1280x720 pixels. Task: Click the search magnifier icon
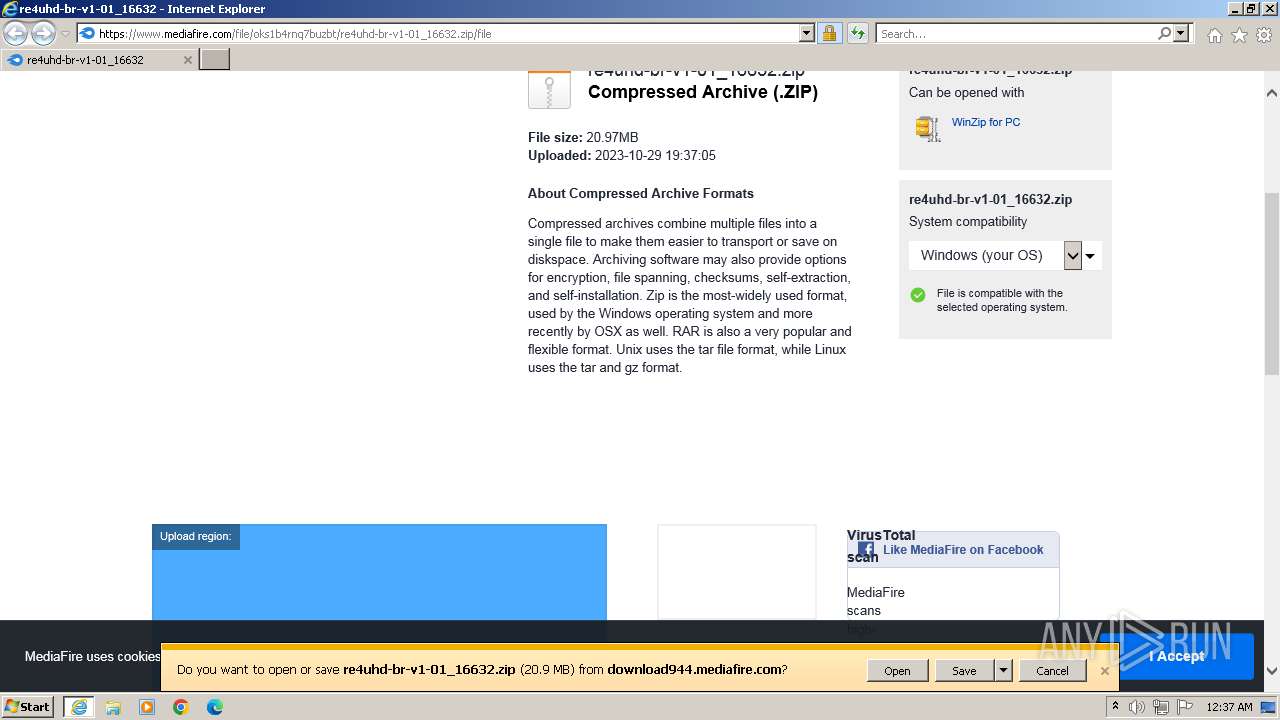[1164, 34]
